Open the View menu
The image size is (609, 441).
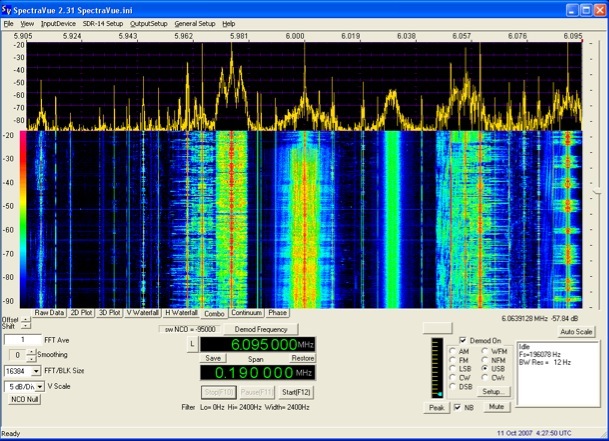27,24
